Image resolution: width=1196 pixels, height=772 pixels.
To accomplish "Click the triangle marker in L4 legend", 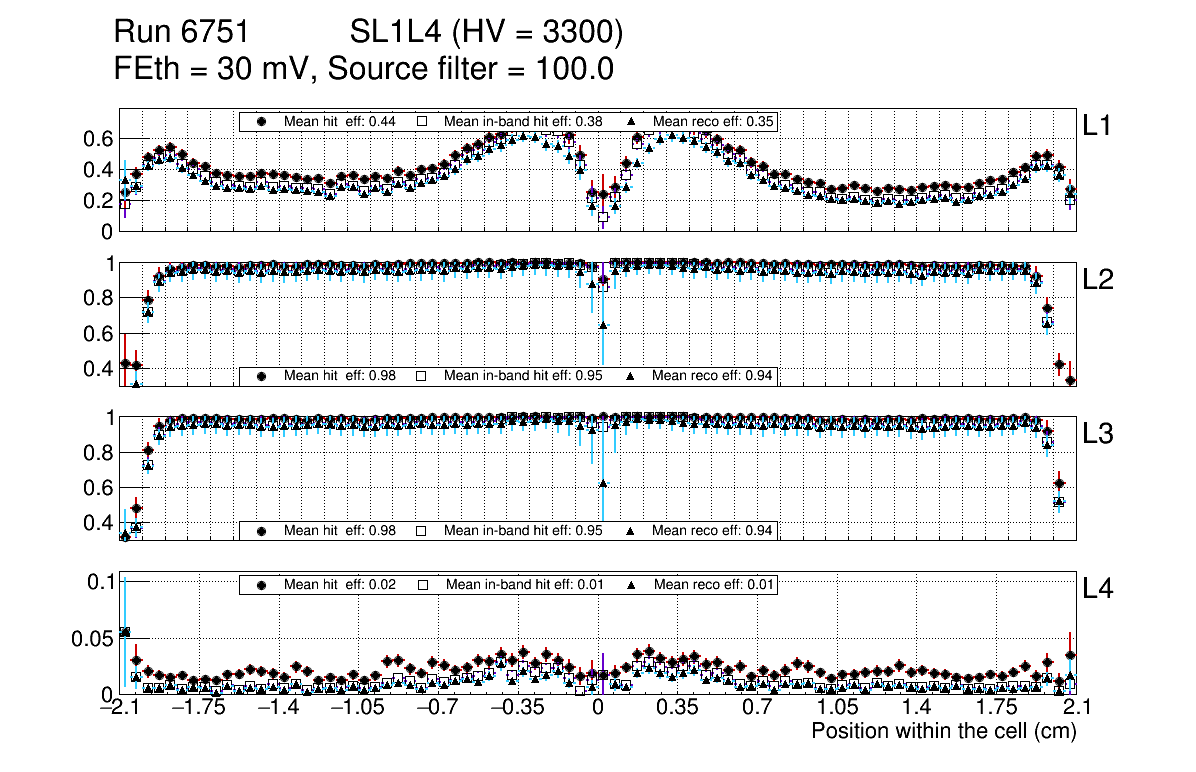I will 631,584.
